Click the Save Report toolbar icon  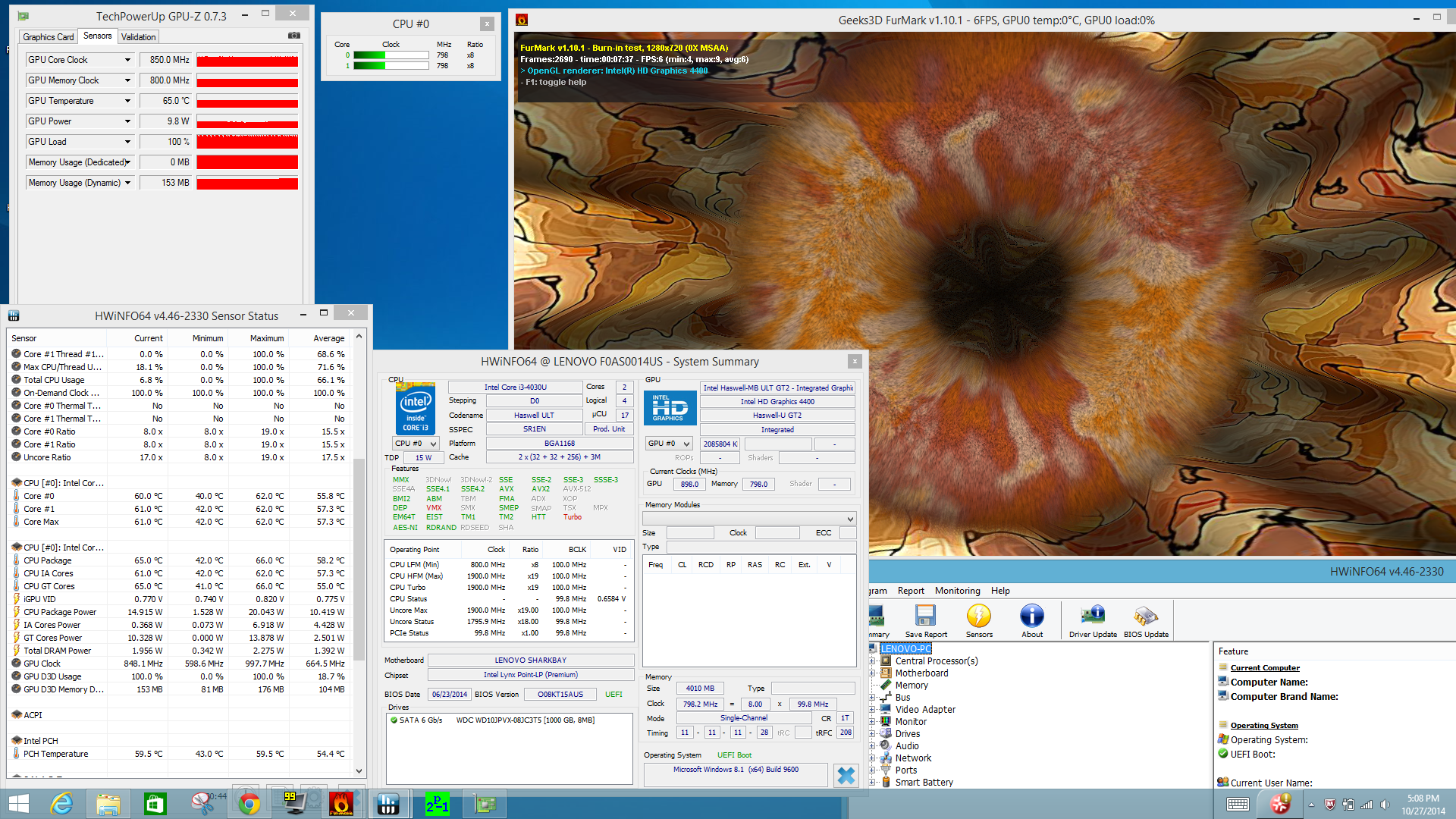(925, 617)
